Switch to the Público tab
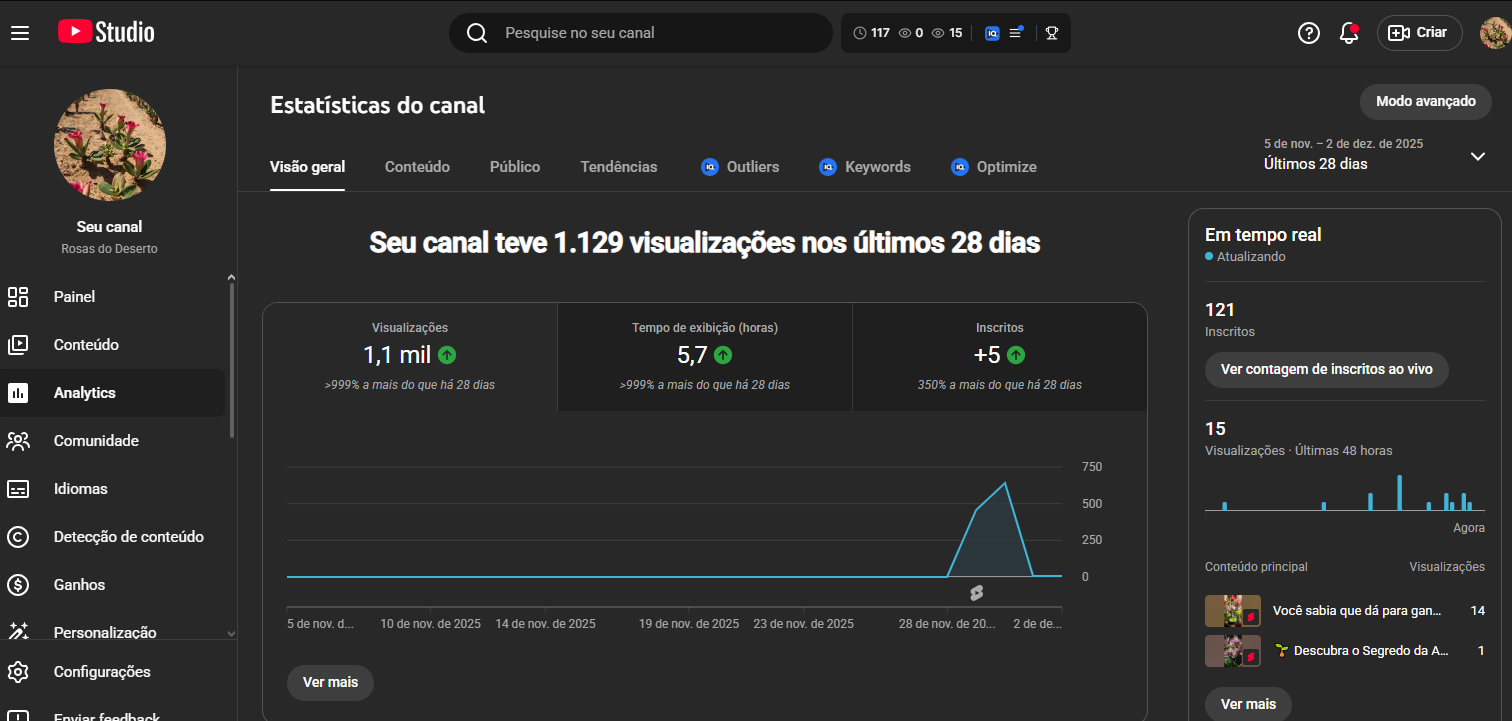Screen dimensions: 1512x721 [x=515, y=167]
